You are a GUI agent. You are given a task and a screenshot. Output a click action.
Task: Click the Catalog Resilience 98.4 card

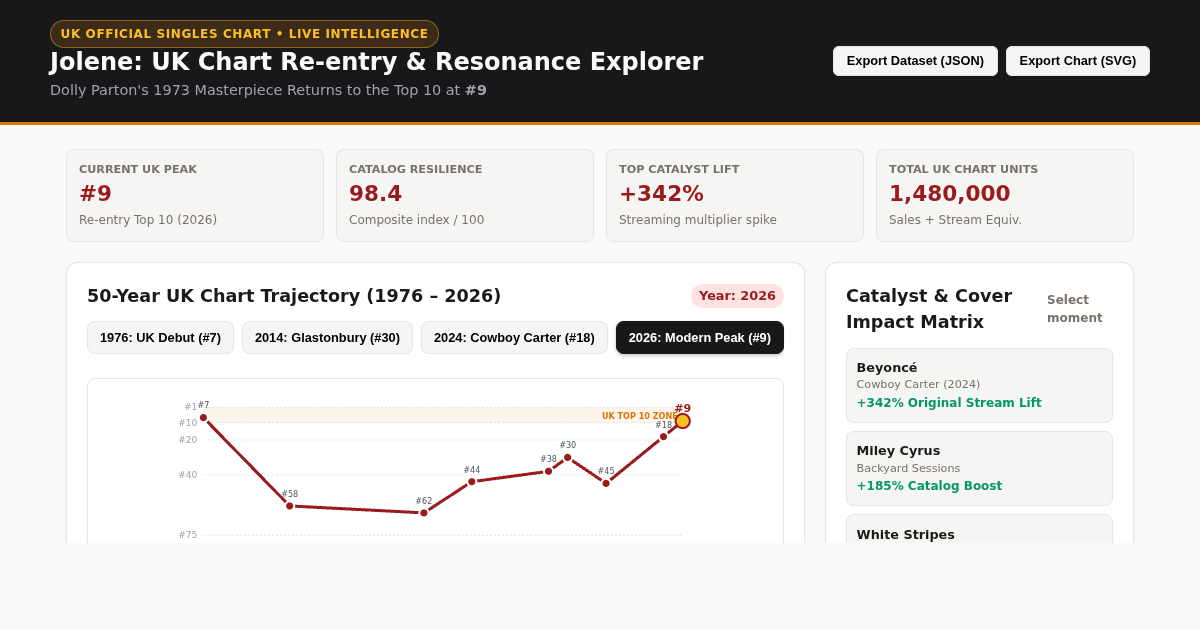(x=465, y=196)
